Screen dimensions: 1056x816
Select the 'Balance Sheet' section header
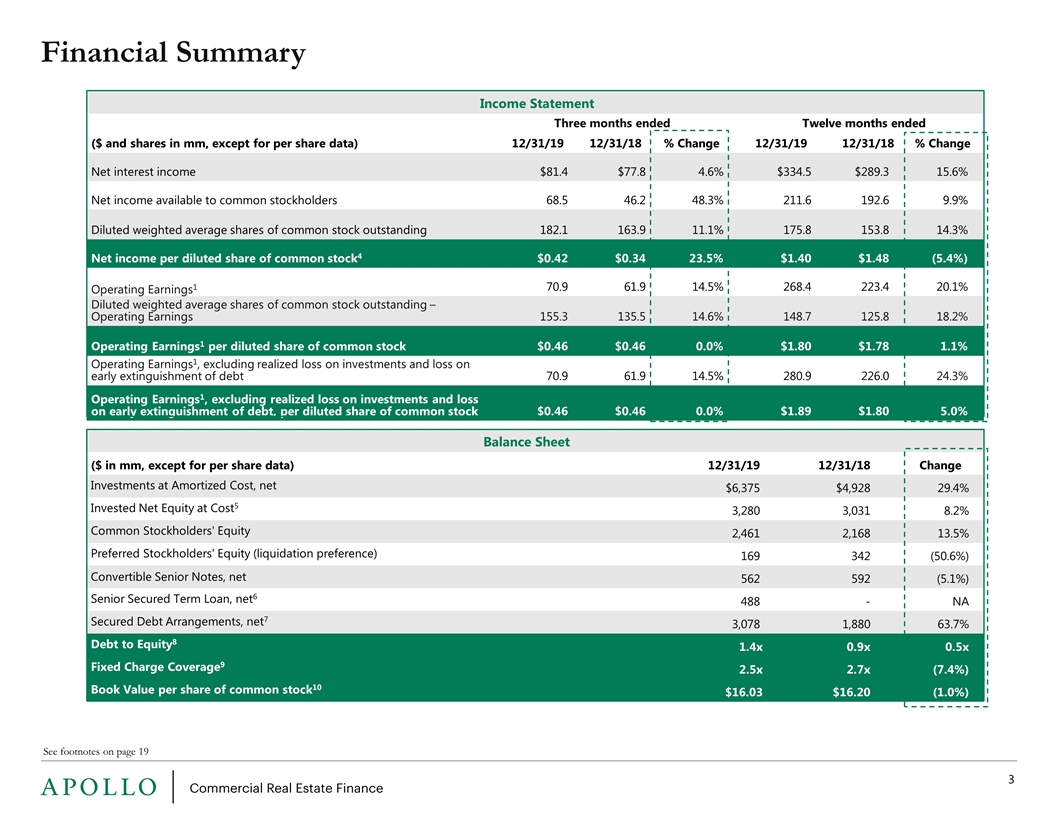coord(526,442)
